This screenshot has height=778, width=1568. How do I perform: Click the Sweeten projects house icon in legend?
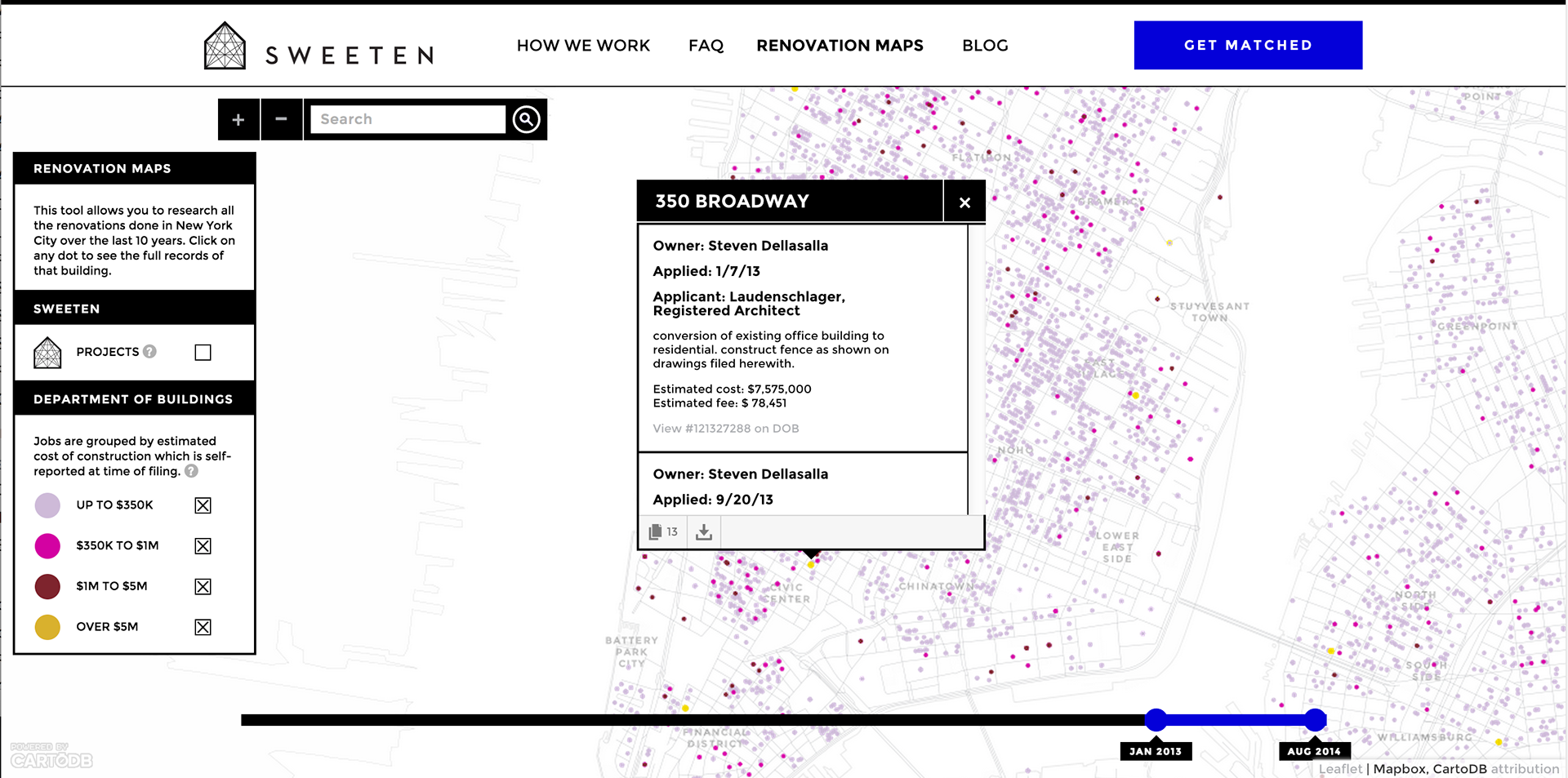(47, 353)
